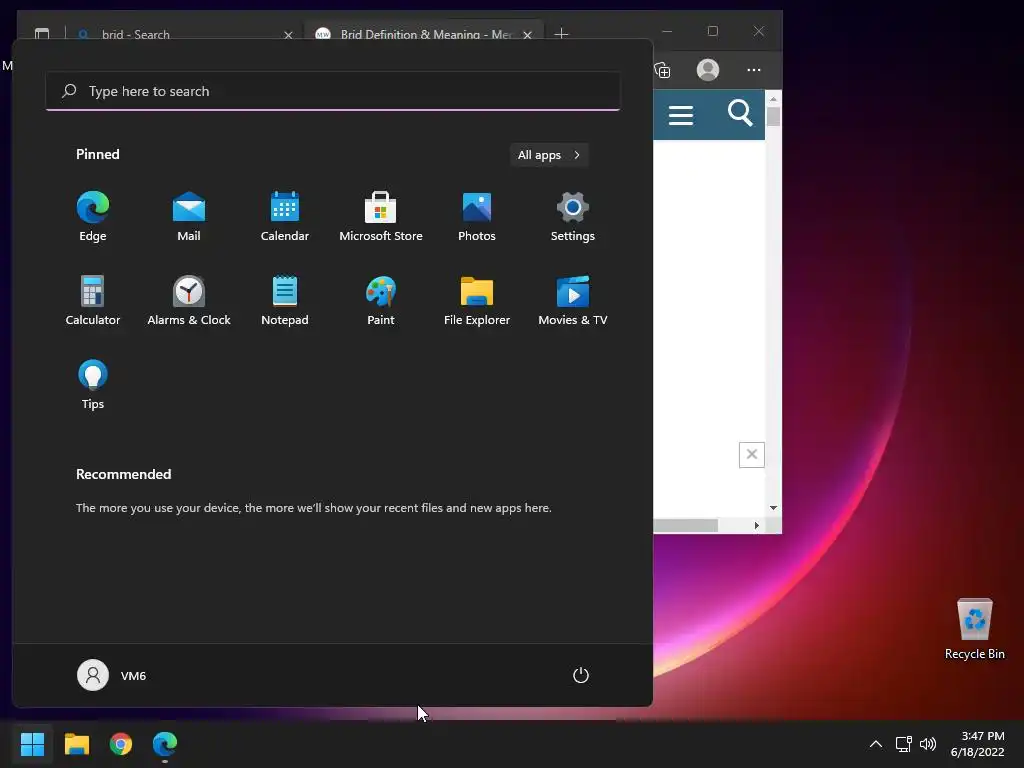The height and width of the screenshot is (768, 1024).
Task: Open Edge Settings and more menu
Action: 754,70
